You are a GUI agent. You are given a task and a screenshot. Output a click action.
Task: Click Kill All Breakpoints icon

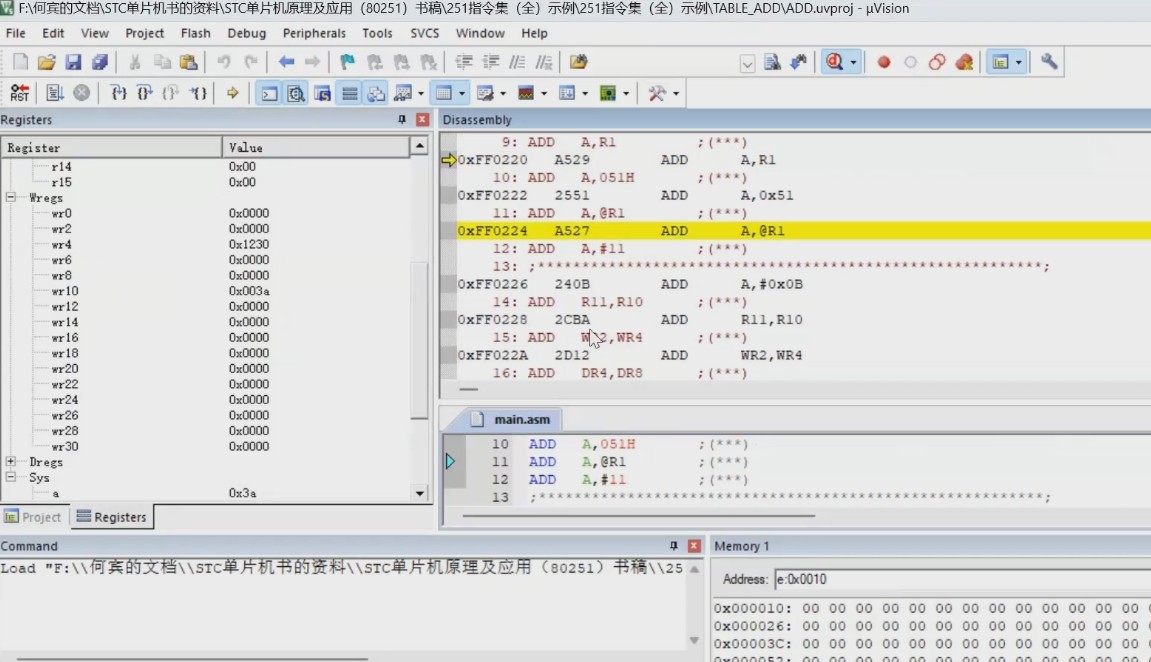point(964,62)
